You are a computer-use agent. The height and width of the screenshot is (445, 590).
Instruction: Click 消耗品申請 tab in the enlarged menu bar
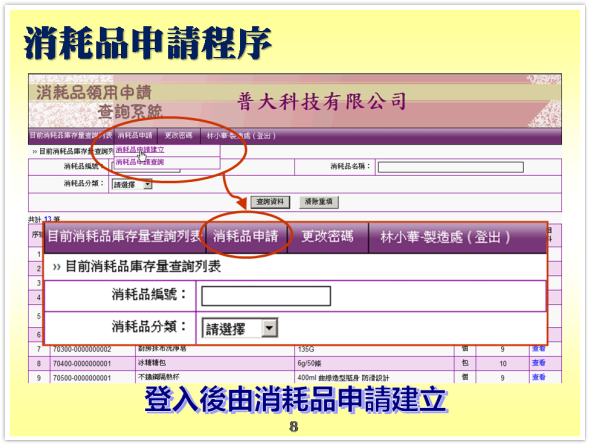pos(246,237)
